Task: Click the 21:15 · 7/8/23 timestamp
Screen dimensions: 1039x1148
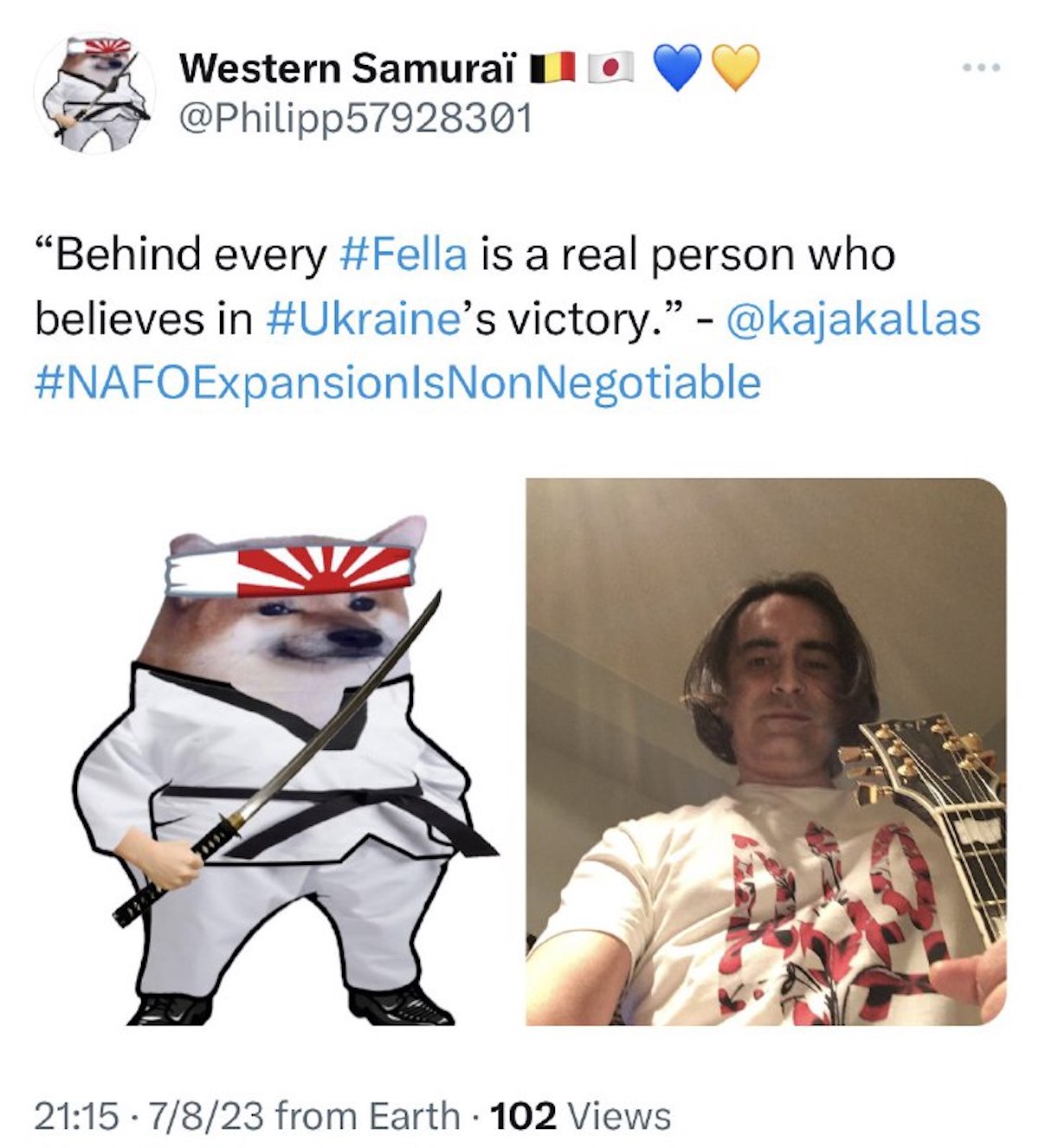Action: tap(149, 1116)
